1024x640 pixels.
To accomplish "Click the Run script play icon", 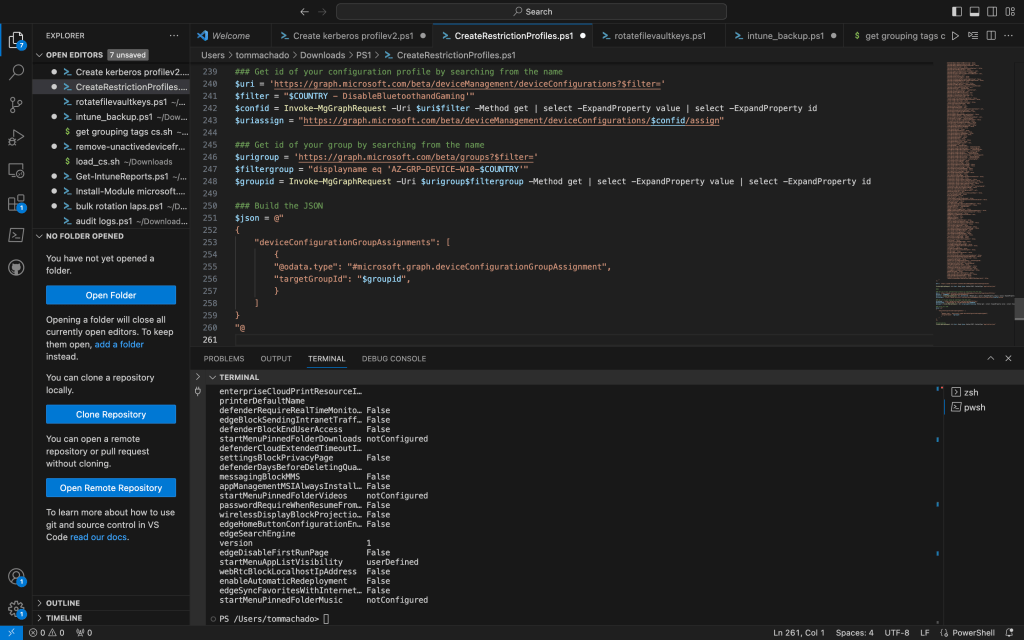I will [x=956, y=36].
